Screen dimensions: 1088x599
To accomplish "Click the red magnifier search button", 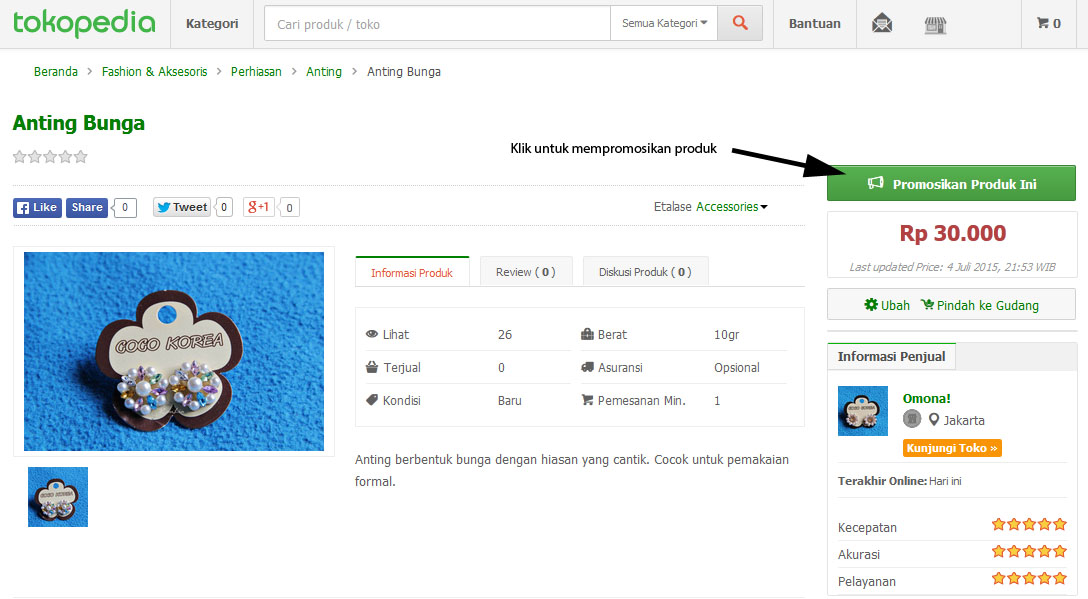I will pos(740,24).
